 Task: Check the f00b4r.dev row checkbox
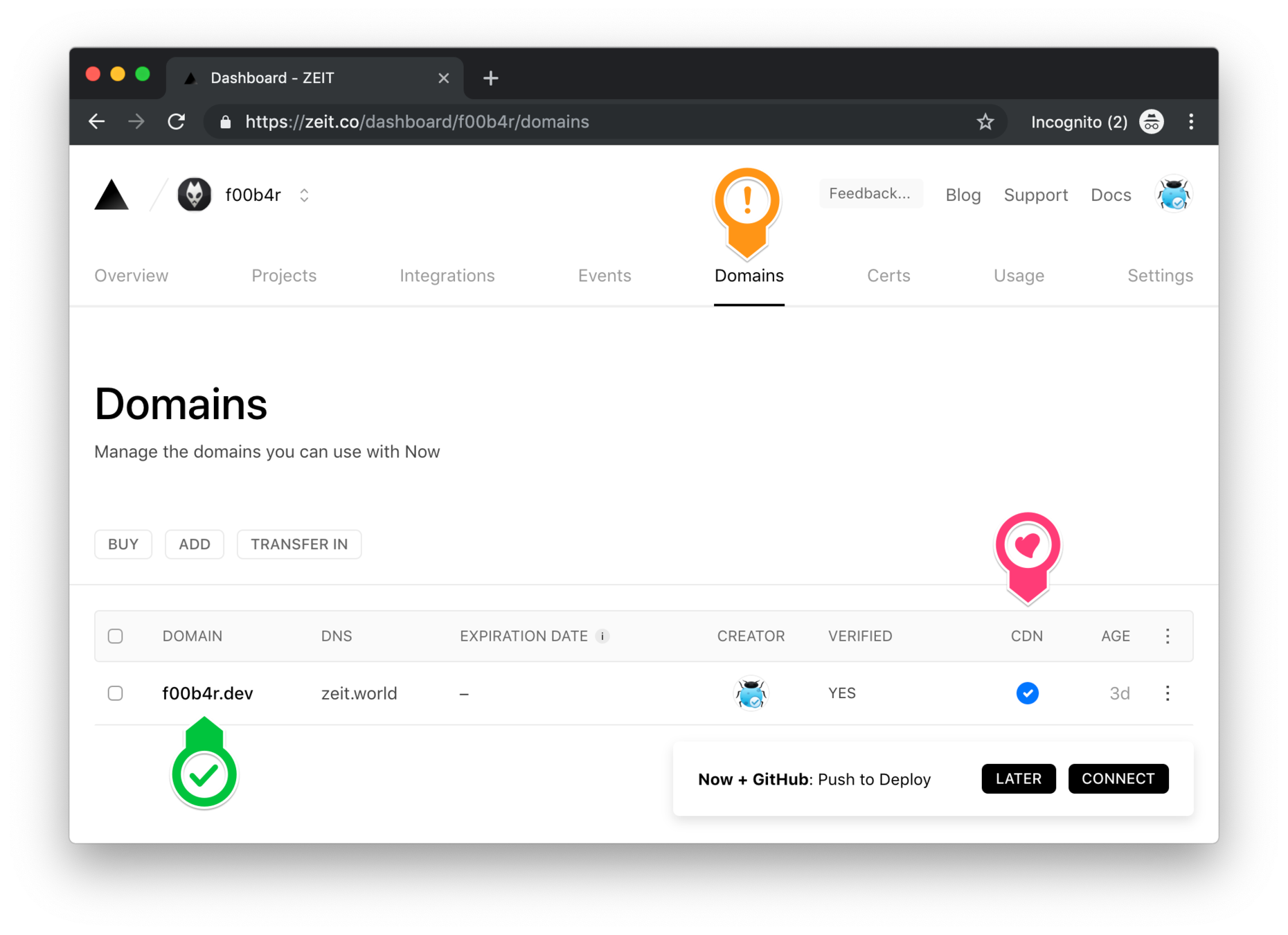click(116, 693)
